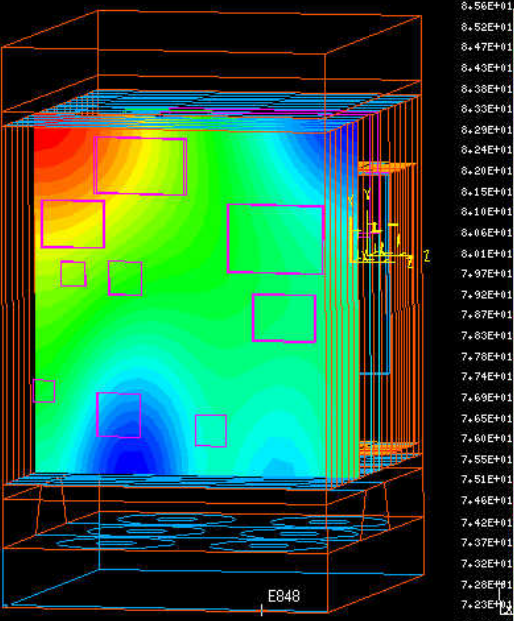
Task: Select the 7.87E+01 scale value
Action: (487, 315)
